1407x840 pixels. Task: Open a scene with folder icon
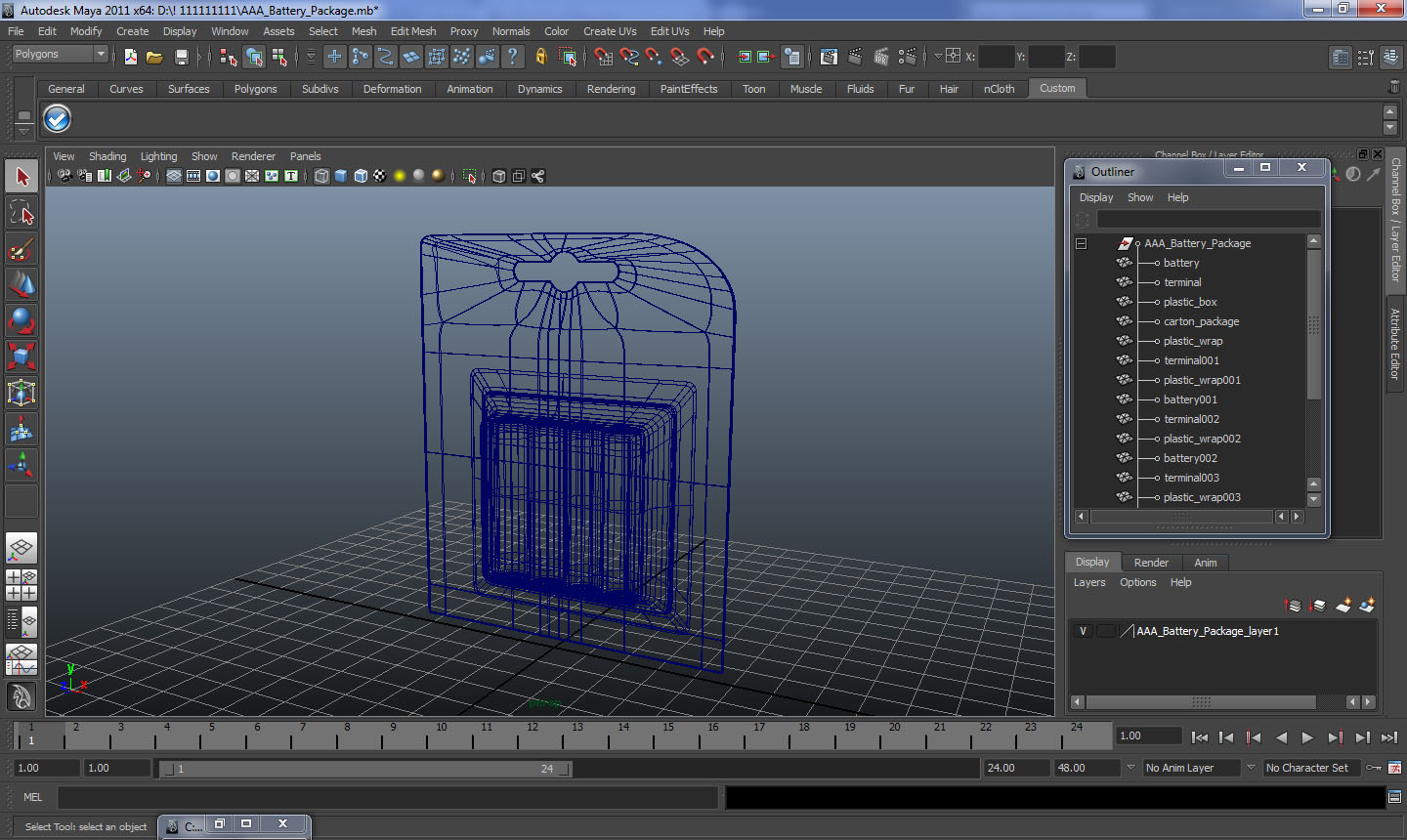coord(154,57)
